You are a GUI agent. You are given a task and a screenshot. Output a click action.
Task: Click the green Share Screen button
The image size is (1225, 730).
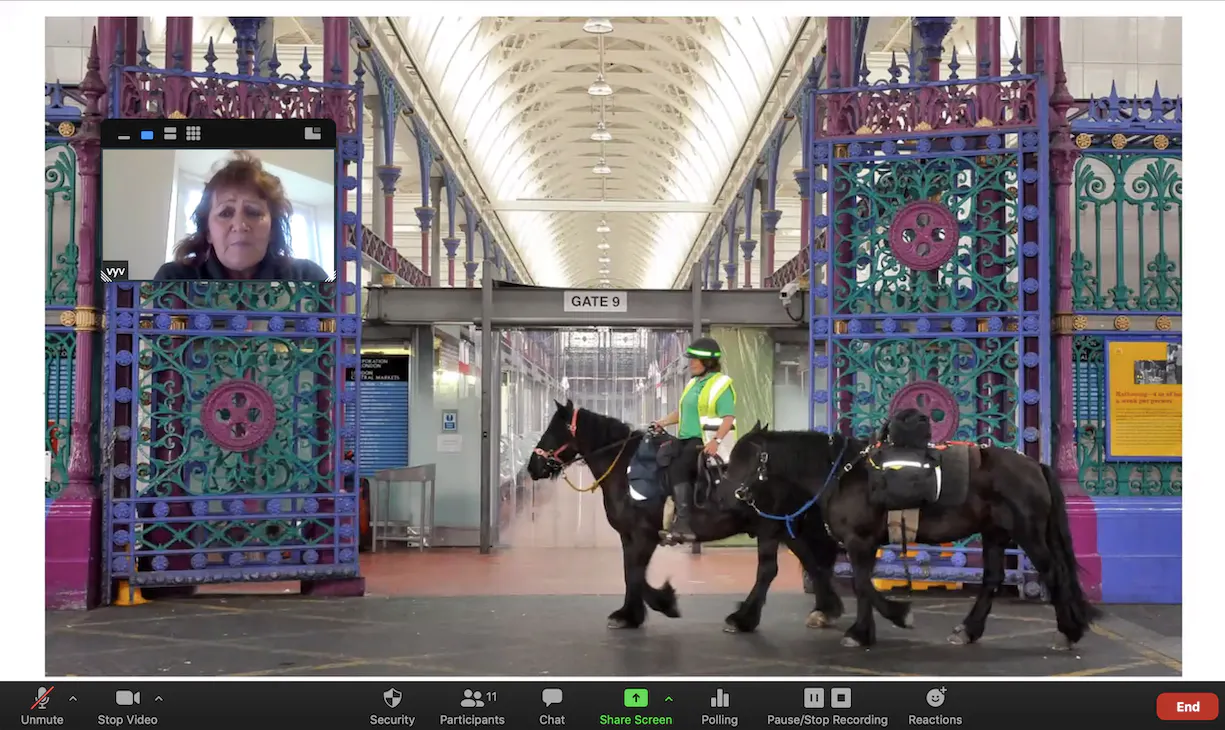[635, 706]
